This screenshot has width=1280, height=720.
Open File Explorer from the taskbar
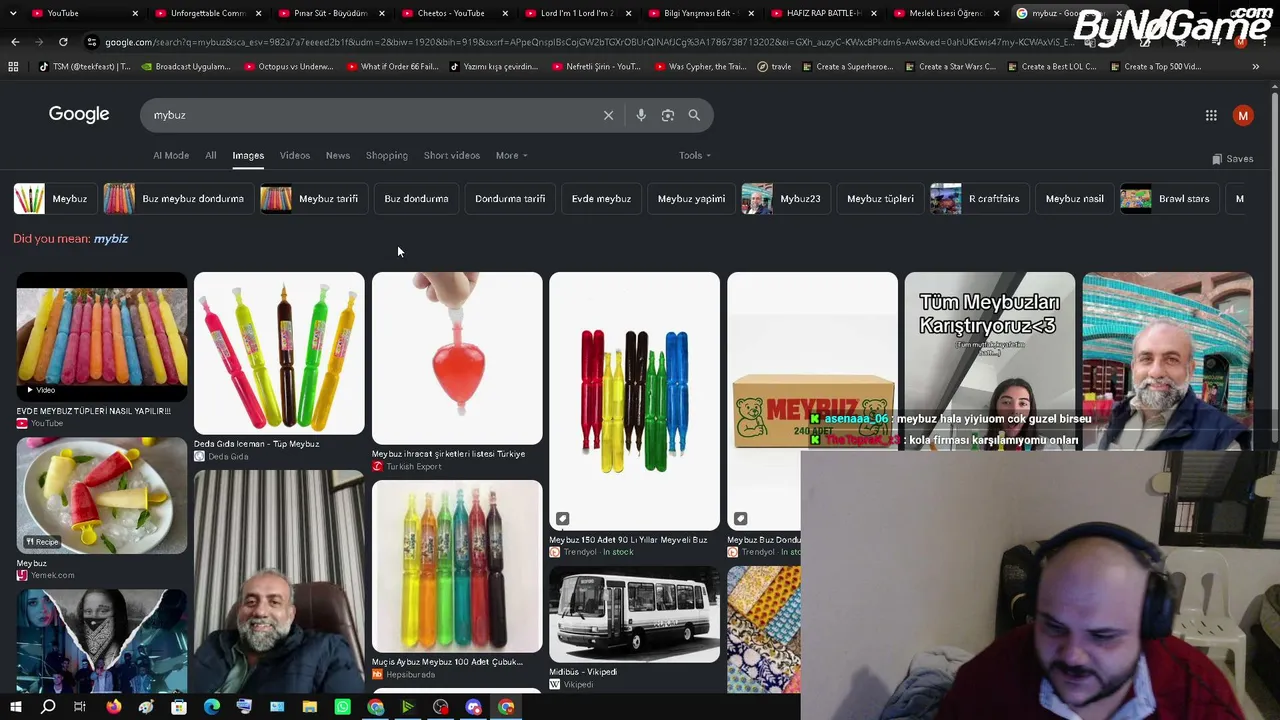tap(310, 707)
